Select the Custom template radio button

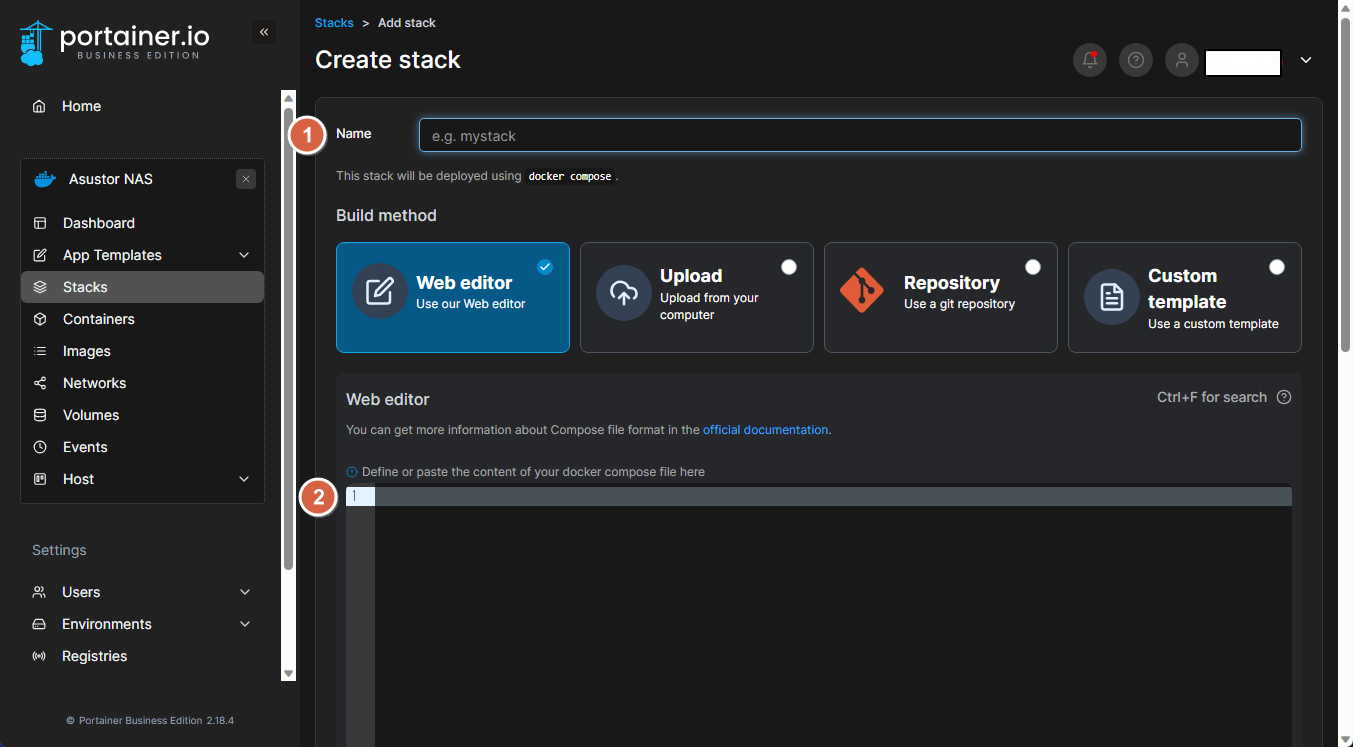click(1277, 267)
